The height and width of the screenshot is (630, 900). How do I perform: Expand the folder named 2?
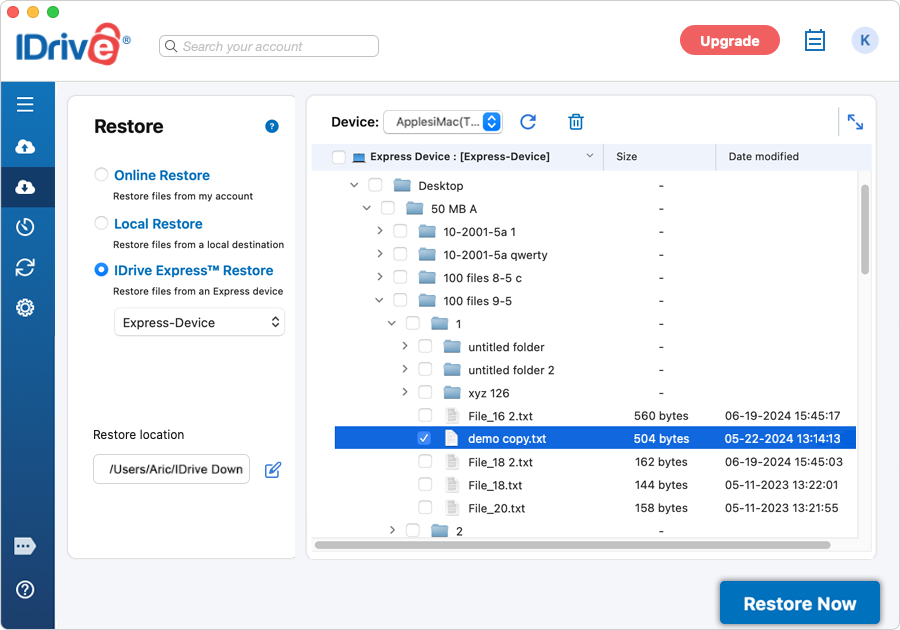[392, 530]
